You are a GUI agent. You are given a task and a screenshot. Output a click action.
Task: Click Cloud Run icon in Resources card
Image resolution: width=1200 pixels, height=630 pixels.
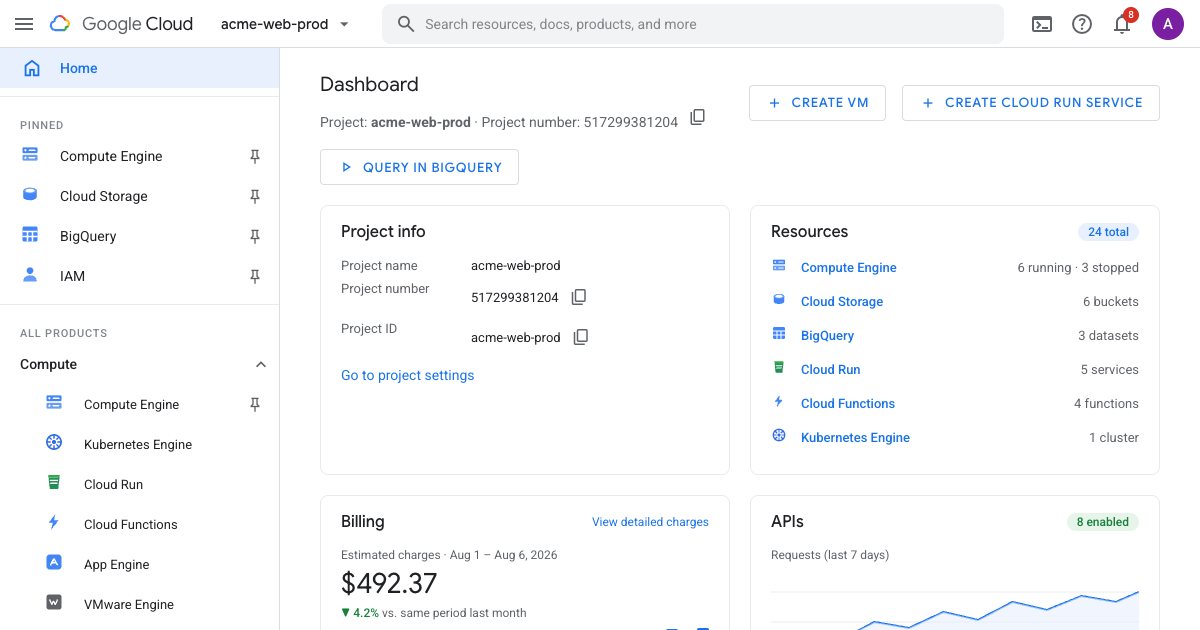coord(779,368)
